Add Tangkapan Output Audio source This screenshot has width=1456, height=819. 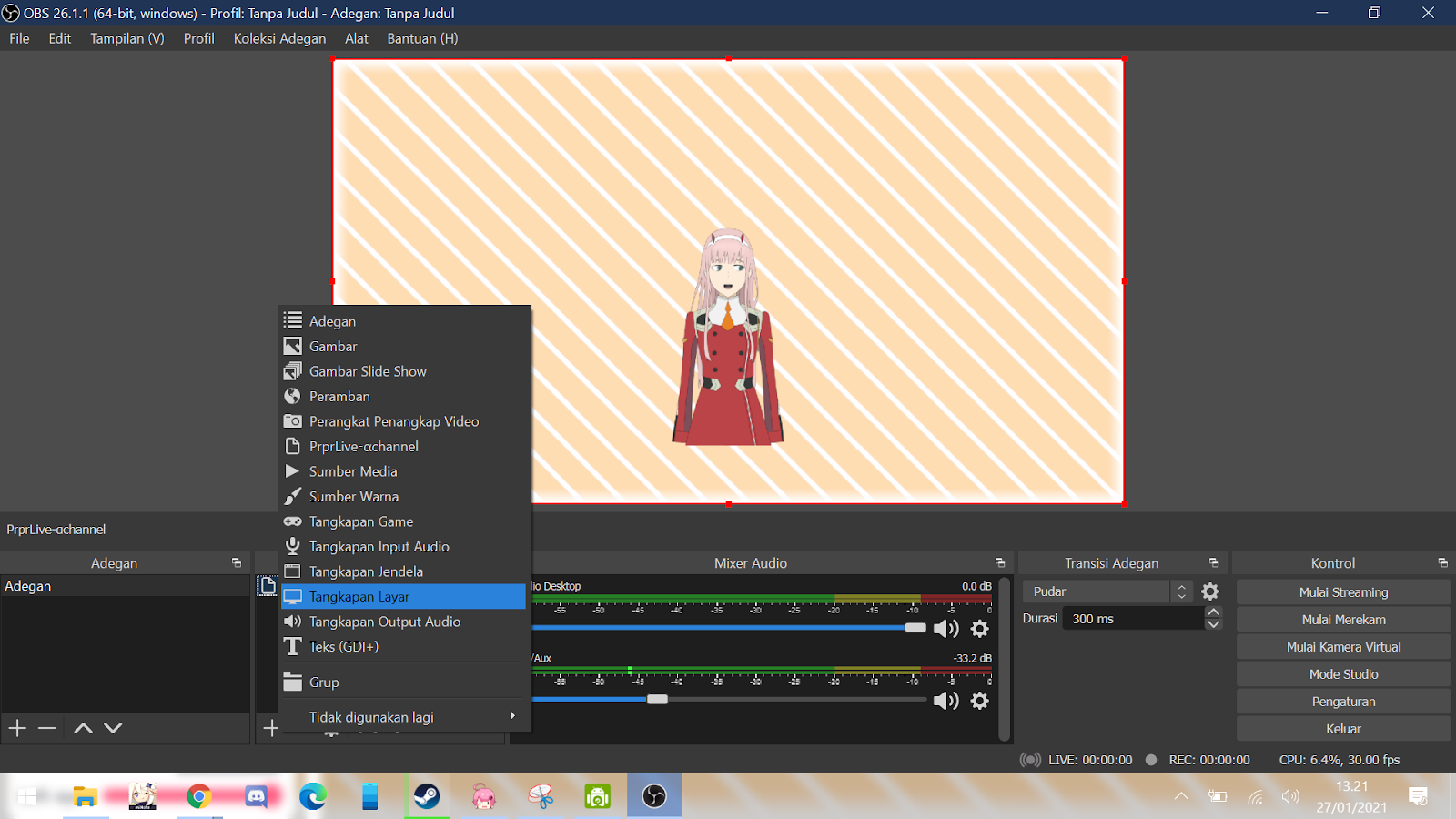(404, 622)
